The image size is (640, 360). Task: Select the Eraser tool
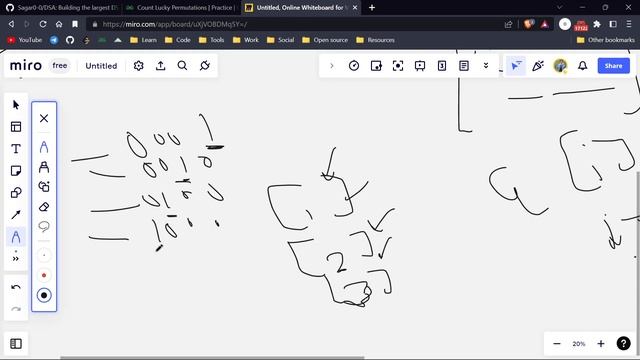(x=44, y=207)
